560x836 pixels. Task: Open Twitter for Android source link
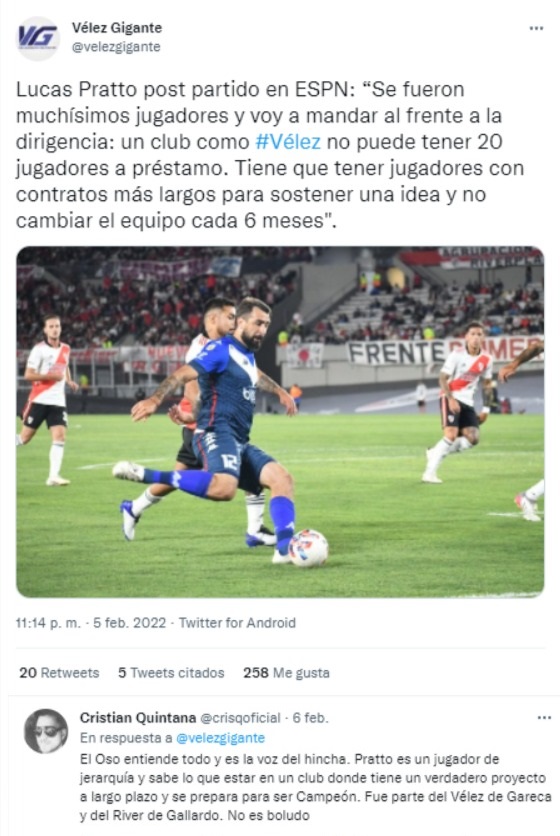pyautogui.click(x=237, y=623)
